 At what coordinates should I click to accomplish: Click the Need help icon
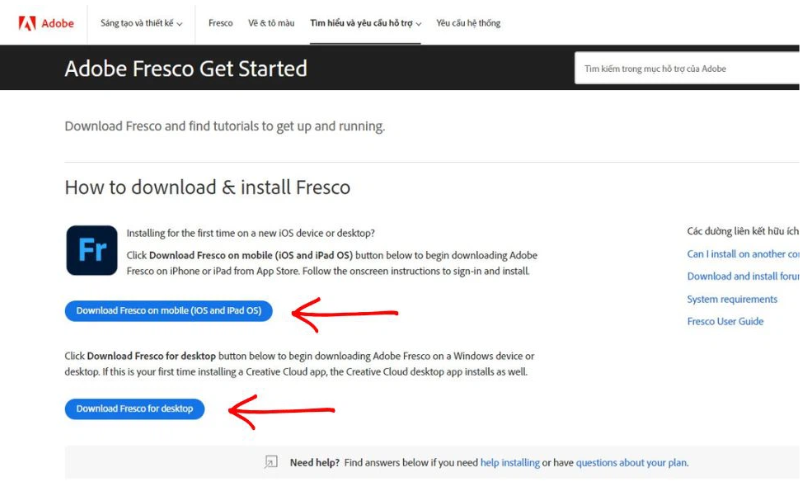pos(270,463)
